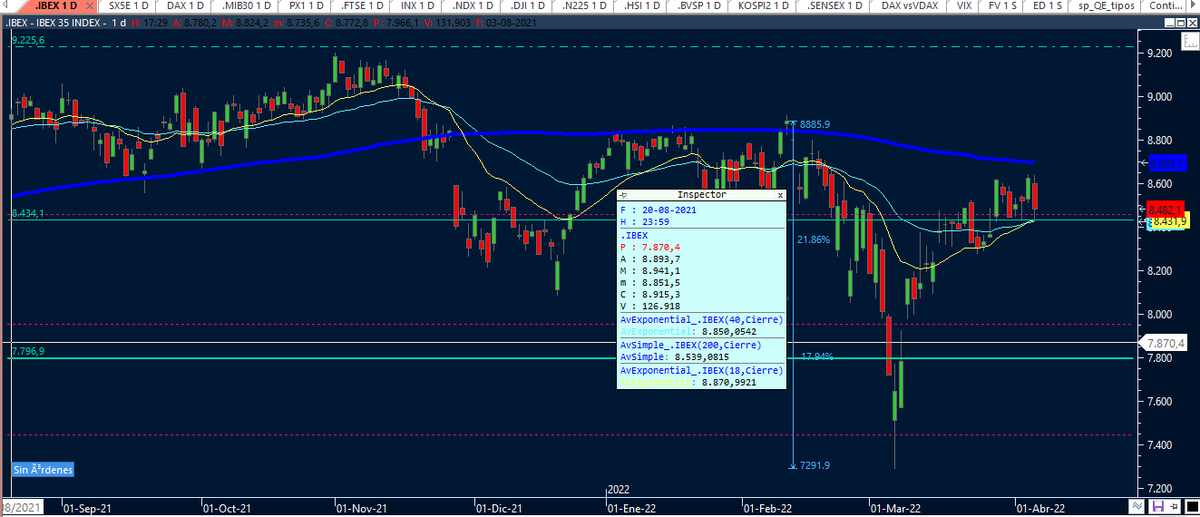Viewport: 1200px width, 517px height.
Task: Click the red 8.482,1 price tag on axis
Action: pyautogui.click(x=1165, y=209)
